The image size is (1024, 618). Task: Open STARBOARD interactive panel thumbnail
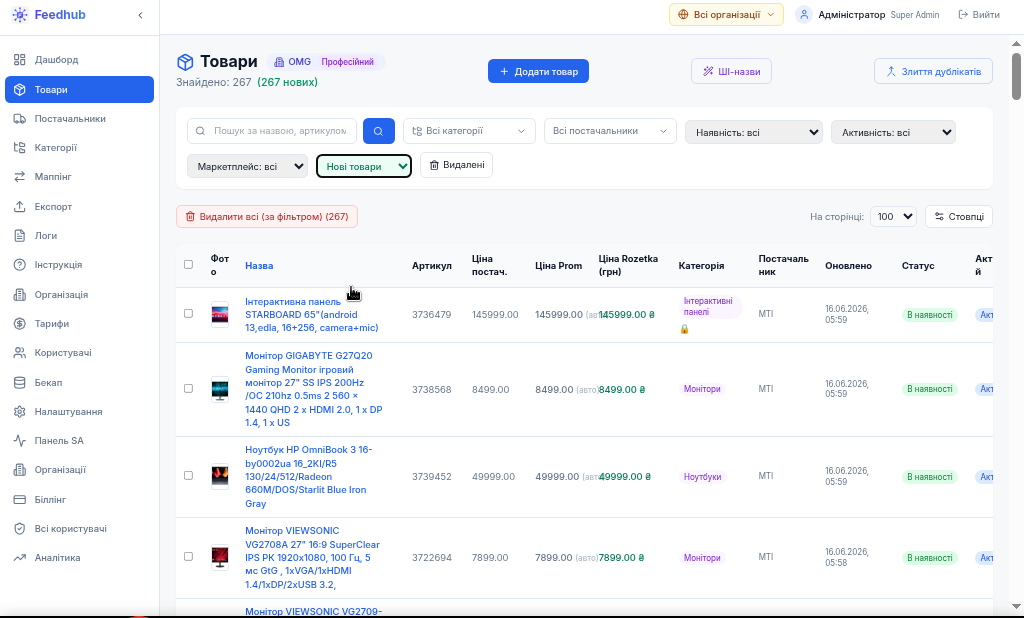[220, 315]
